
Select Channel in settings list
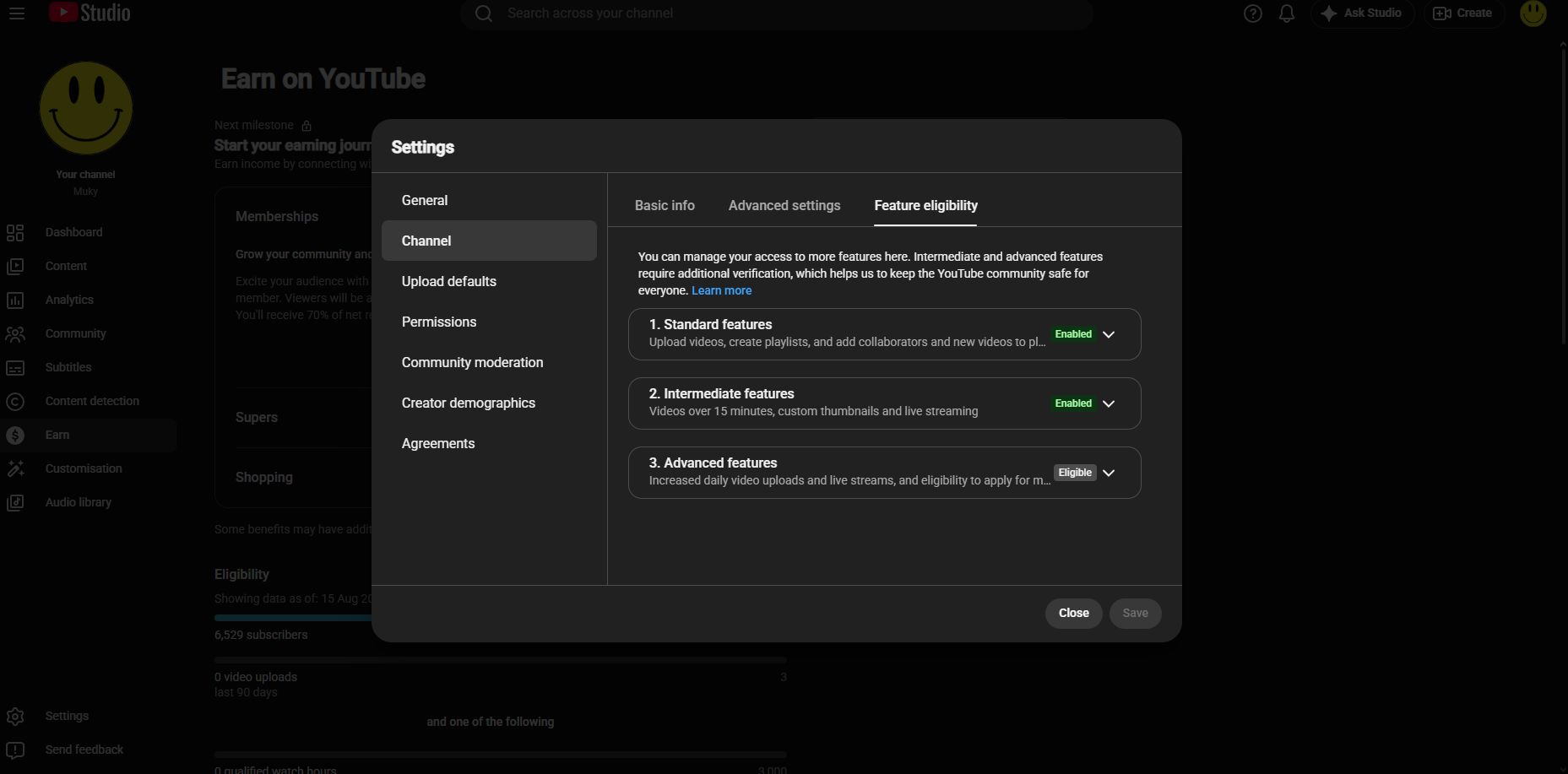tap(489, 241)
